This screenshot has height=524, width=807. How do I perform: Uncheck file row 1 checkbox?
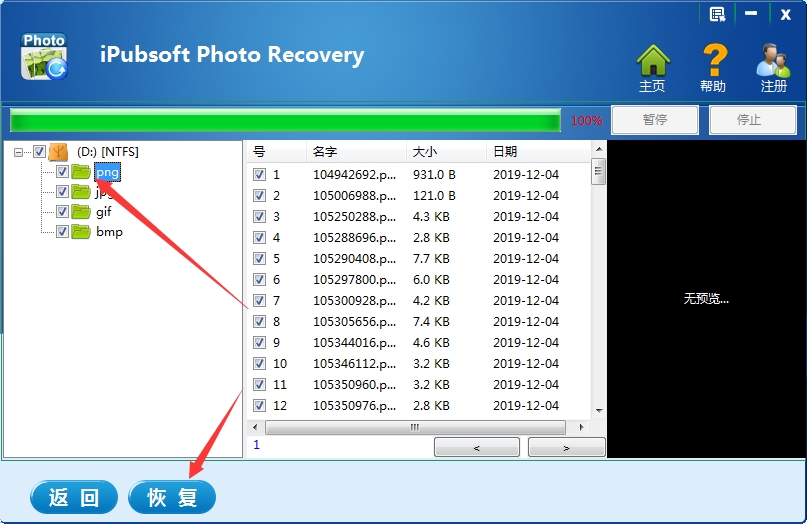[x=259, y=174]
